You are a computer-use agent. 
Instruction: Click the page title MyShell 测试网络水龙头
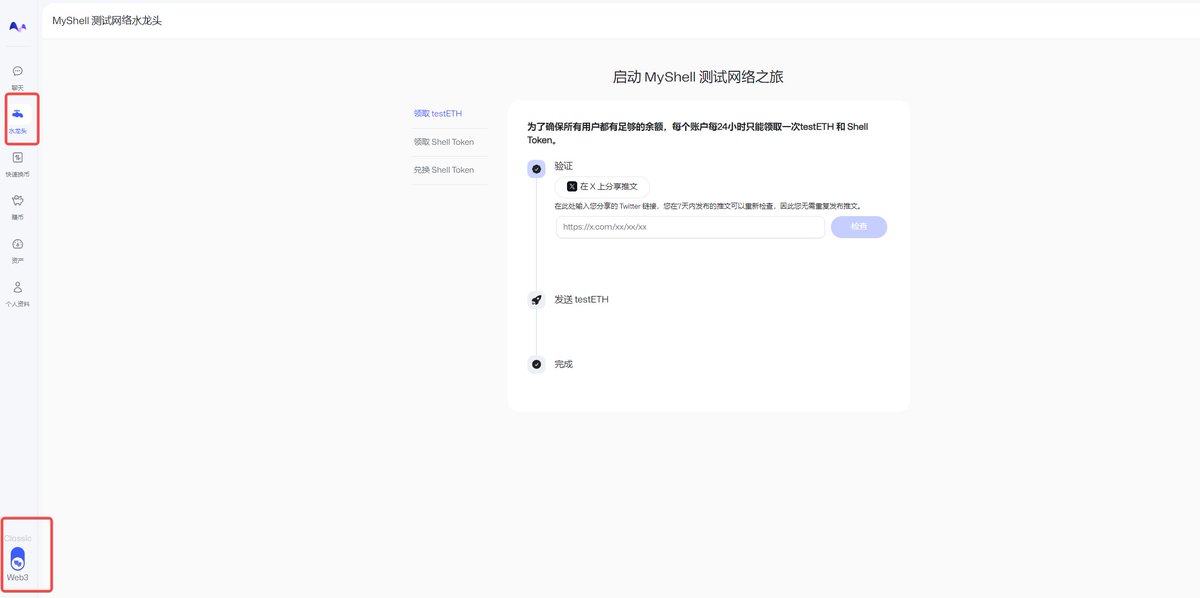click(107, 20)
